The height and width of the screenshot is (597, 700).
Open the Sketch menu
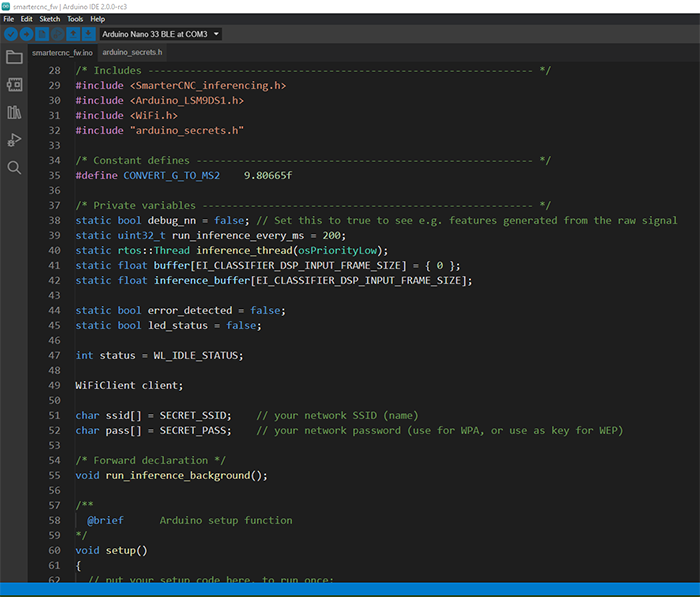coord(49,19)
